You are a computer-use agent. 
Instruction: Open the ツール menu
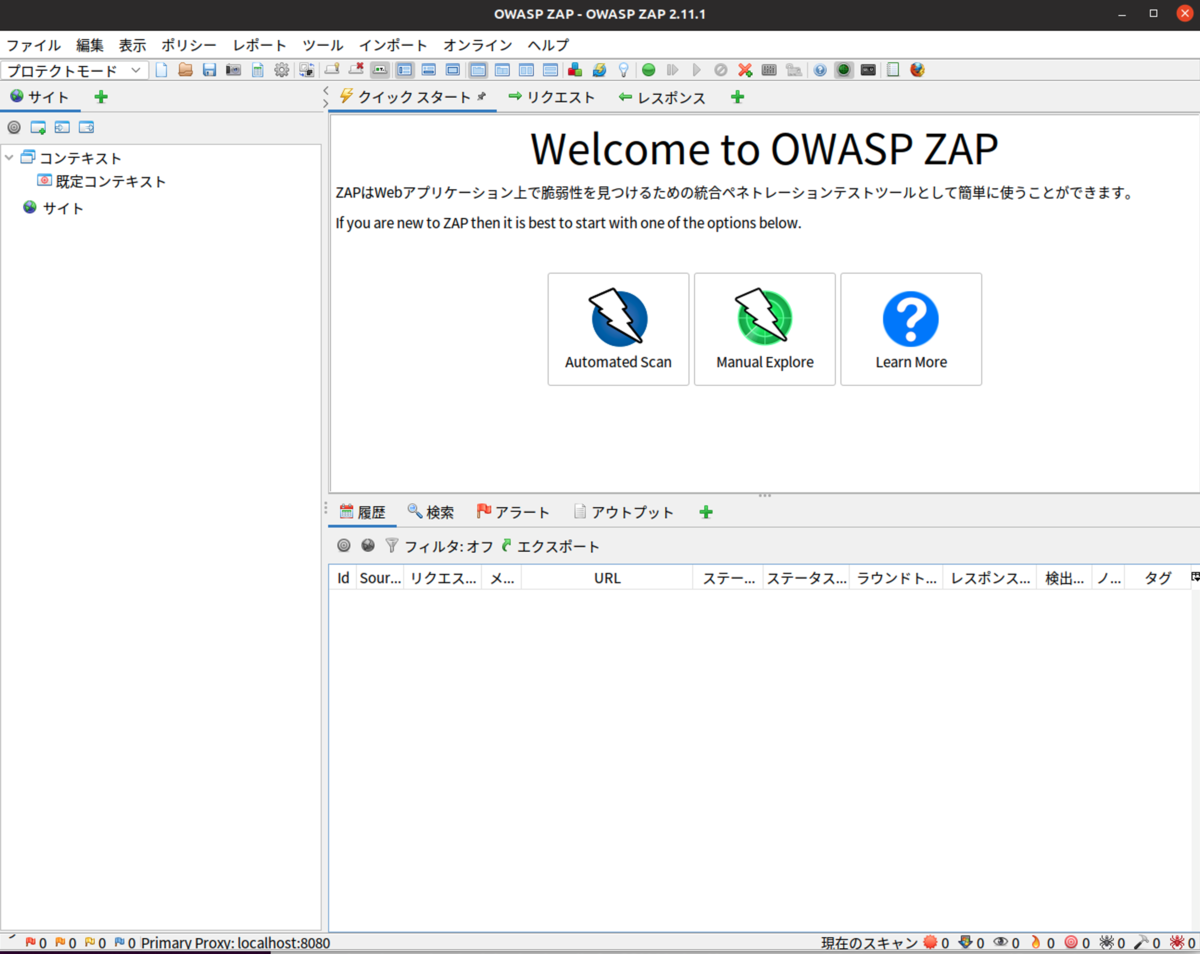pyautogui.click(x=322, y=45)
